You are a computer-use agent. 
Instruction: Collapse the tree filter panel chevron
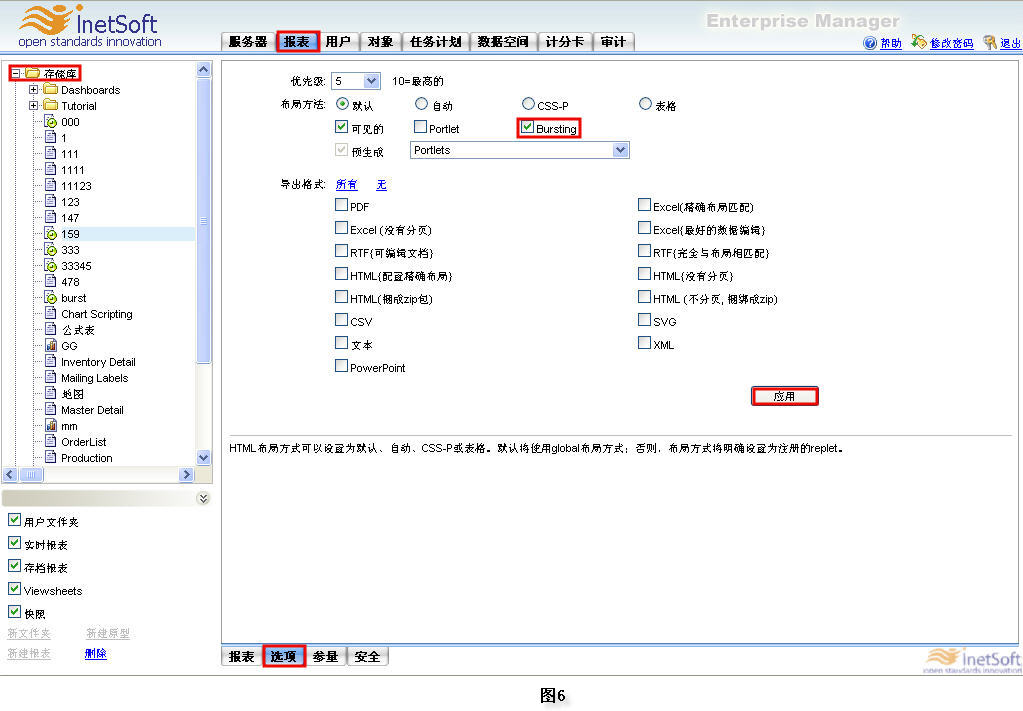tap(204, 498)
